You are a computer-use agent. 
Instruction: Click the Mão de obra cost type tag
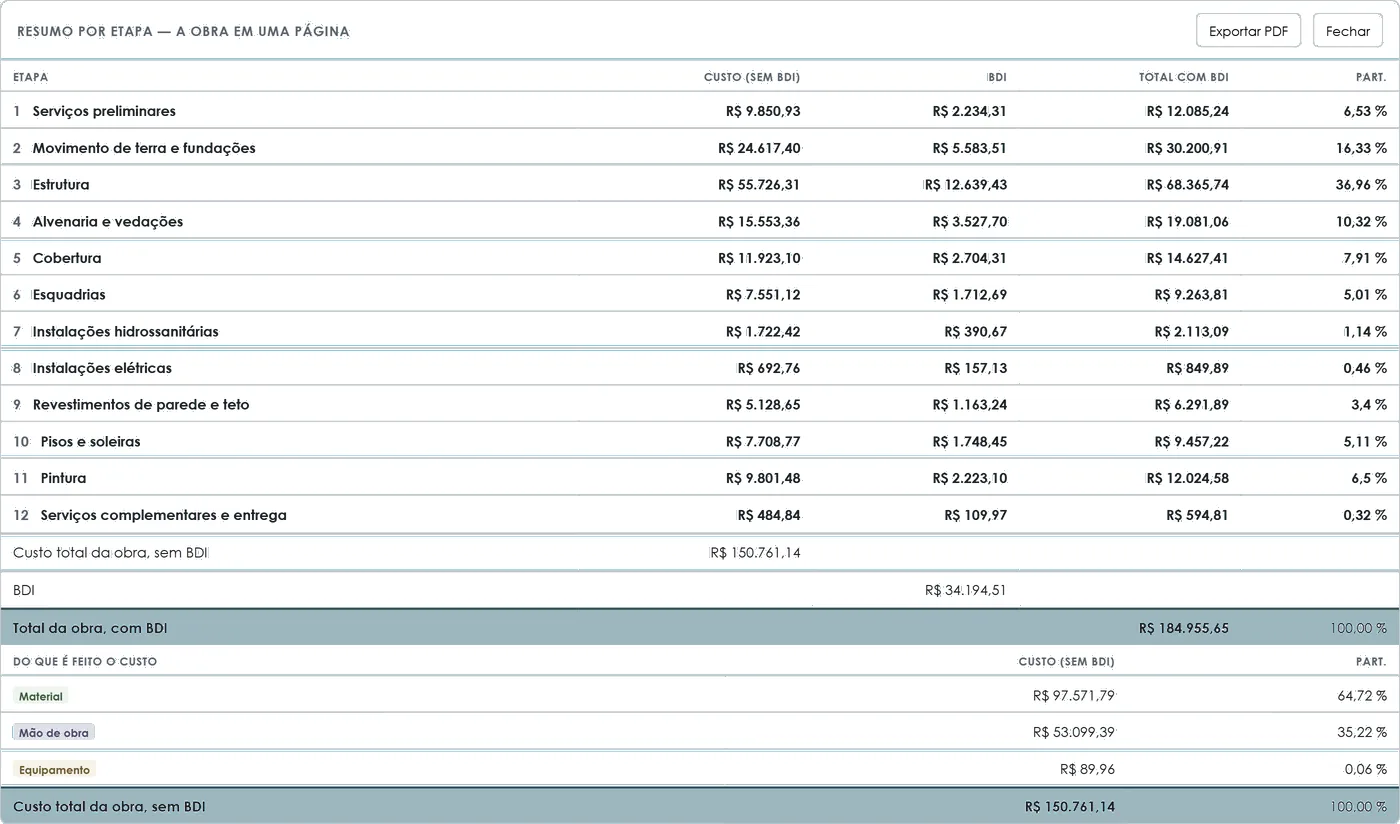[x=54, y=733]
